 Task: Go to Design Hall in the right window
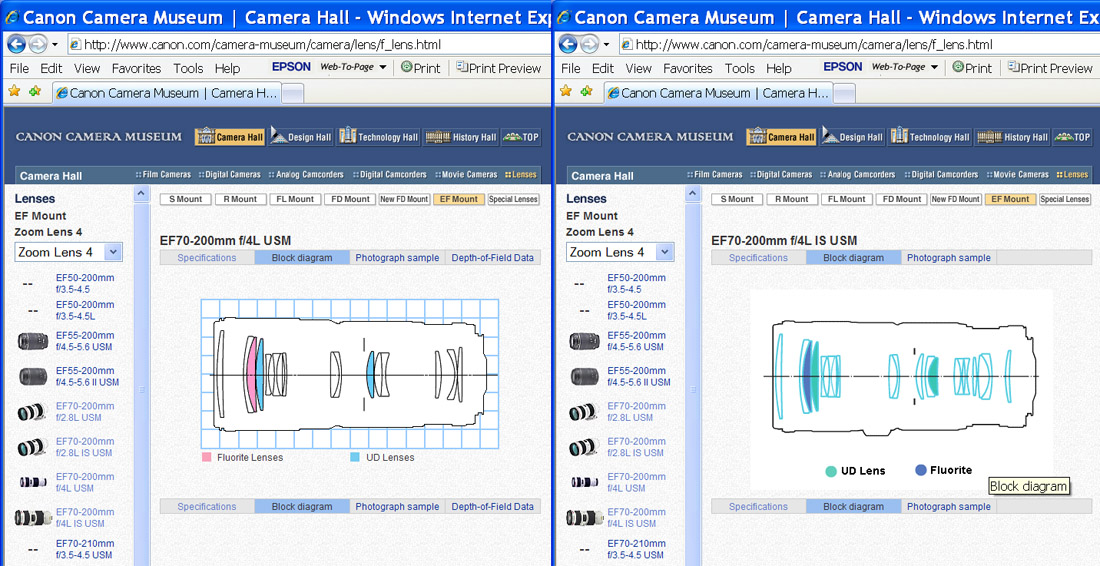[852, 137]
